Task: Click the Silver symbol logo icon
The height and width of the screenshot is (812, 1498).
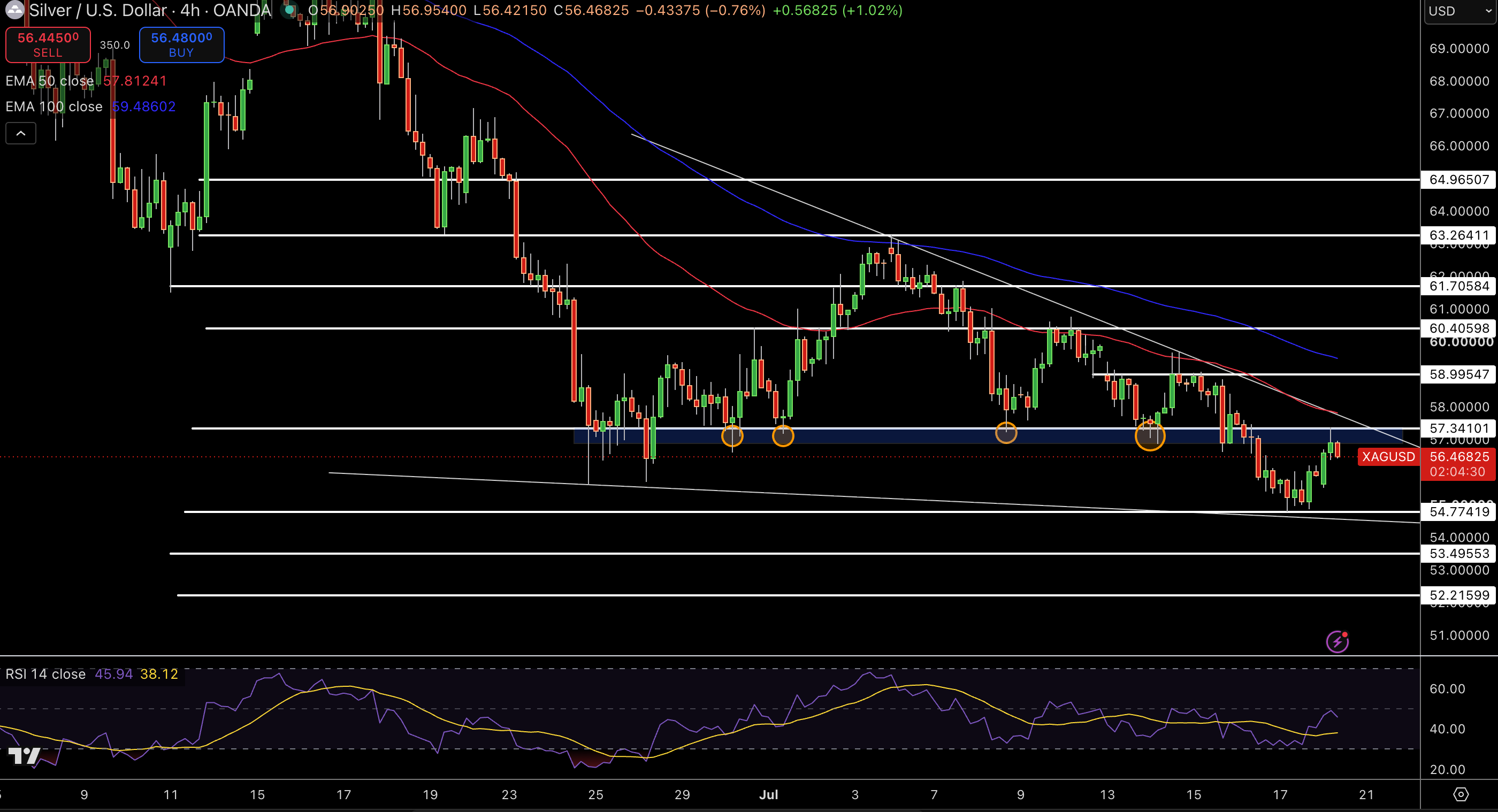Action: (14, 10)
